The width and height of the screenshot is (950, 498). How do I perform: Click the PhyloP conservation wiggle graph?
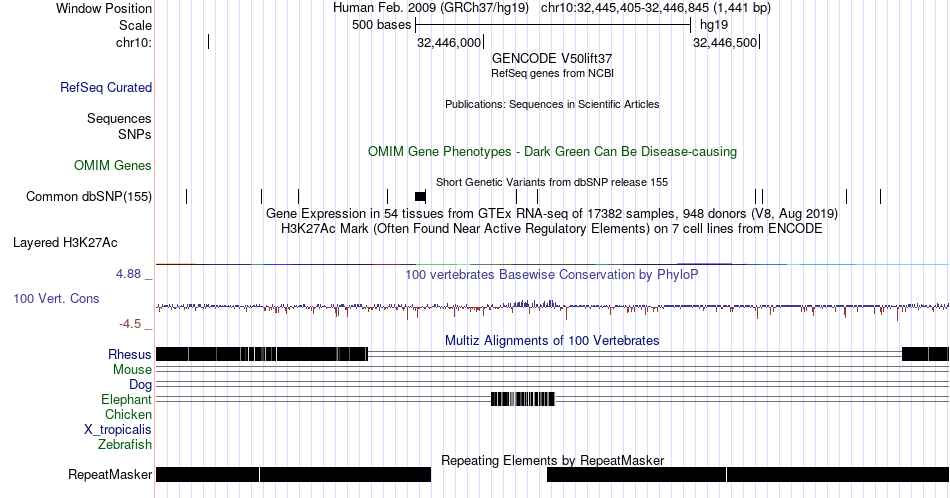tap(552, 308)
